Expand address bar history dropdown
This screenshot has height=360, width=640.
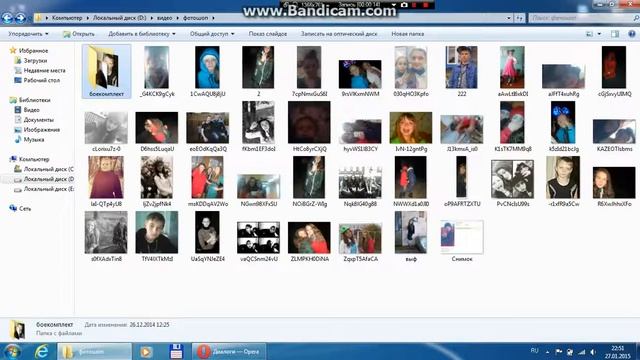pyautogui.click(x=509, y=18)
